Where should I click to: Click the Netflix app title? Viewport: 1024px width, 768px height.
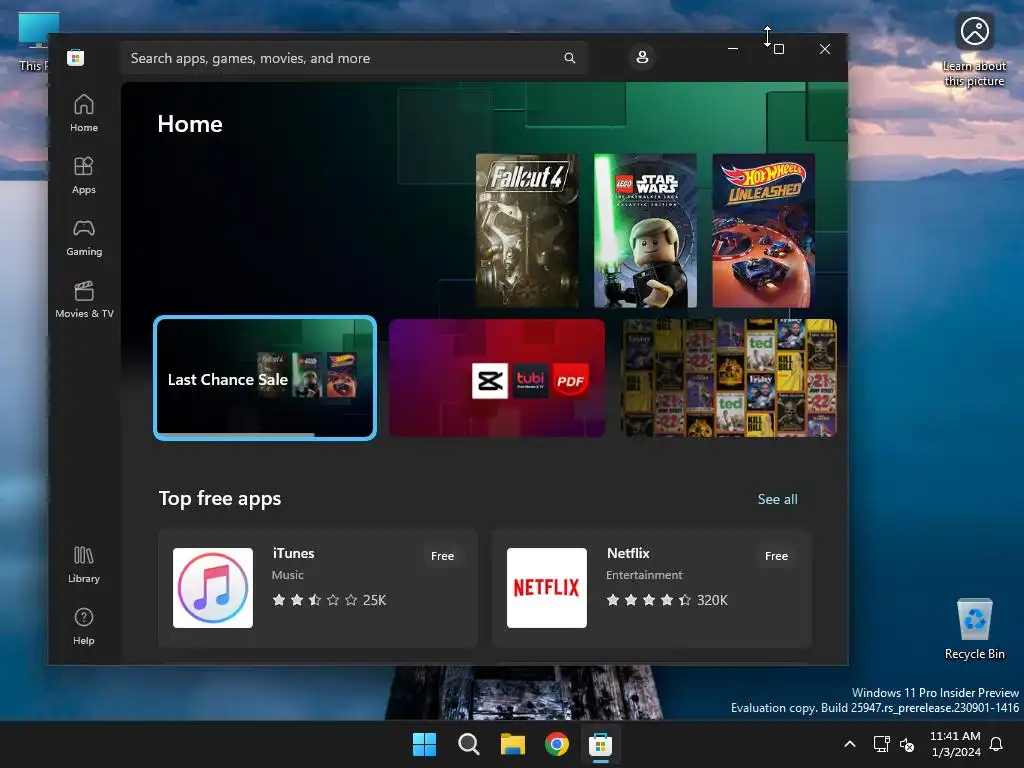628,553
